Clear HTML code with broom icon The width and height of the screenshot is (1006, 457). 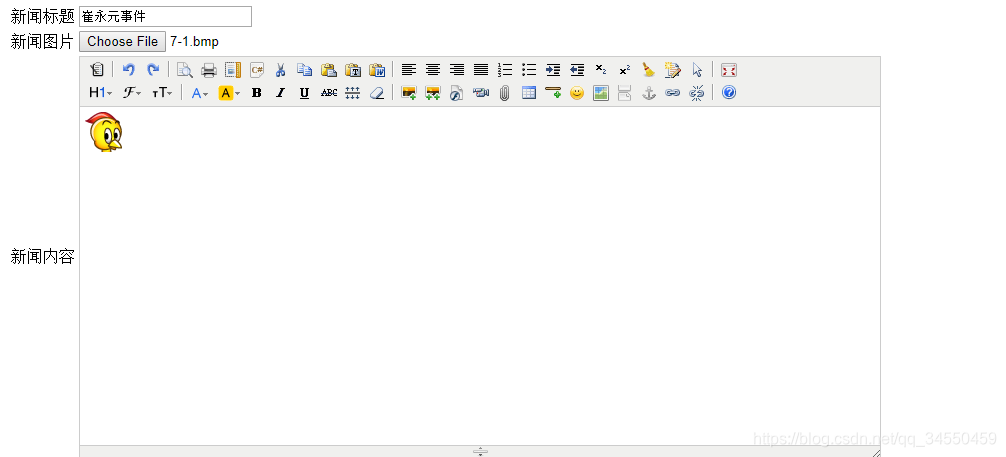click(649, 70)
